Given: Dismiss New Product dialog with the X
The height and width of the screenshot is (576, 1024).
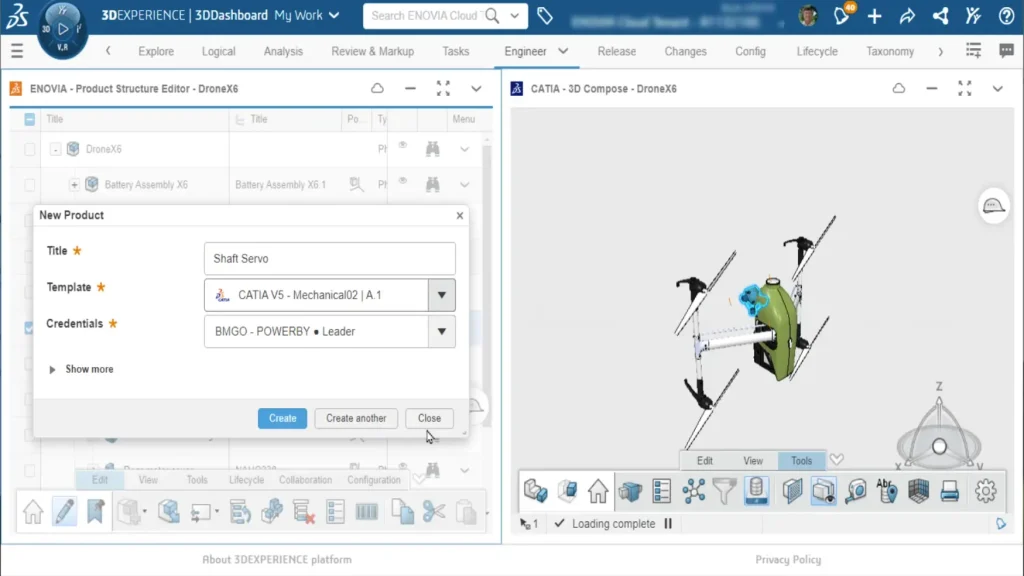Looking at the screenshot, I should pos(460,216).
